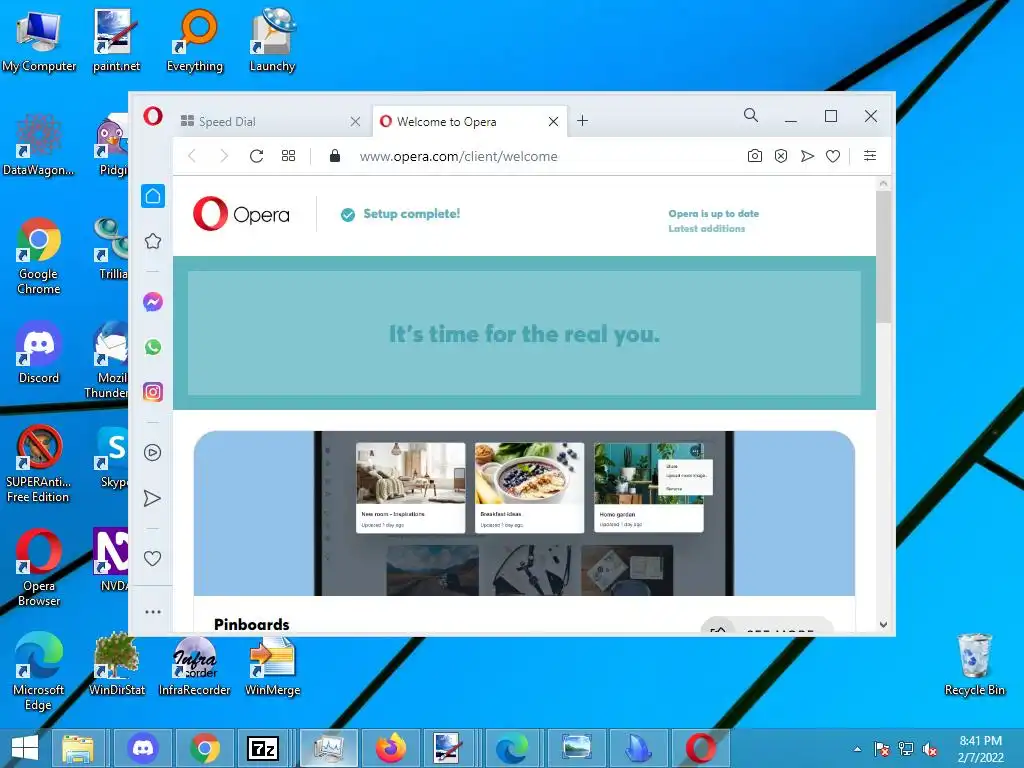The image size is (1024, 768).
Task: Select the Microsoft Edge desktop shortcut
Action: tap(39, 672)
